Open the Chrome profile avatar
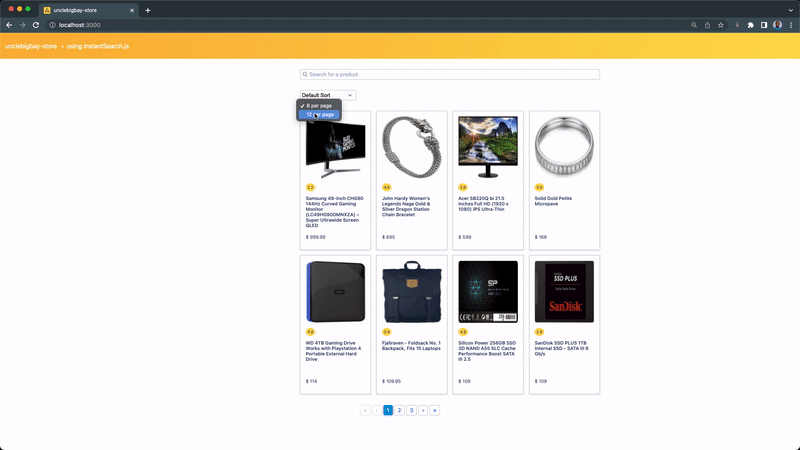800x450 pixels. click(x=778, y=25)
